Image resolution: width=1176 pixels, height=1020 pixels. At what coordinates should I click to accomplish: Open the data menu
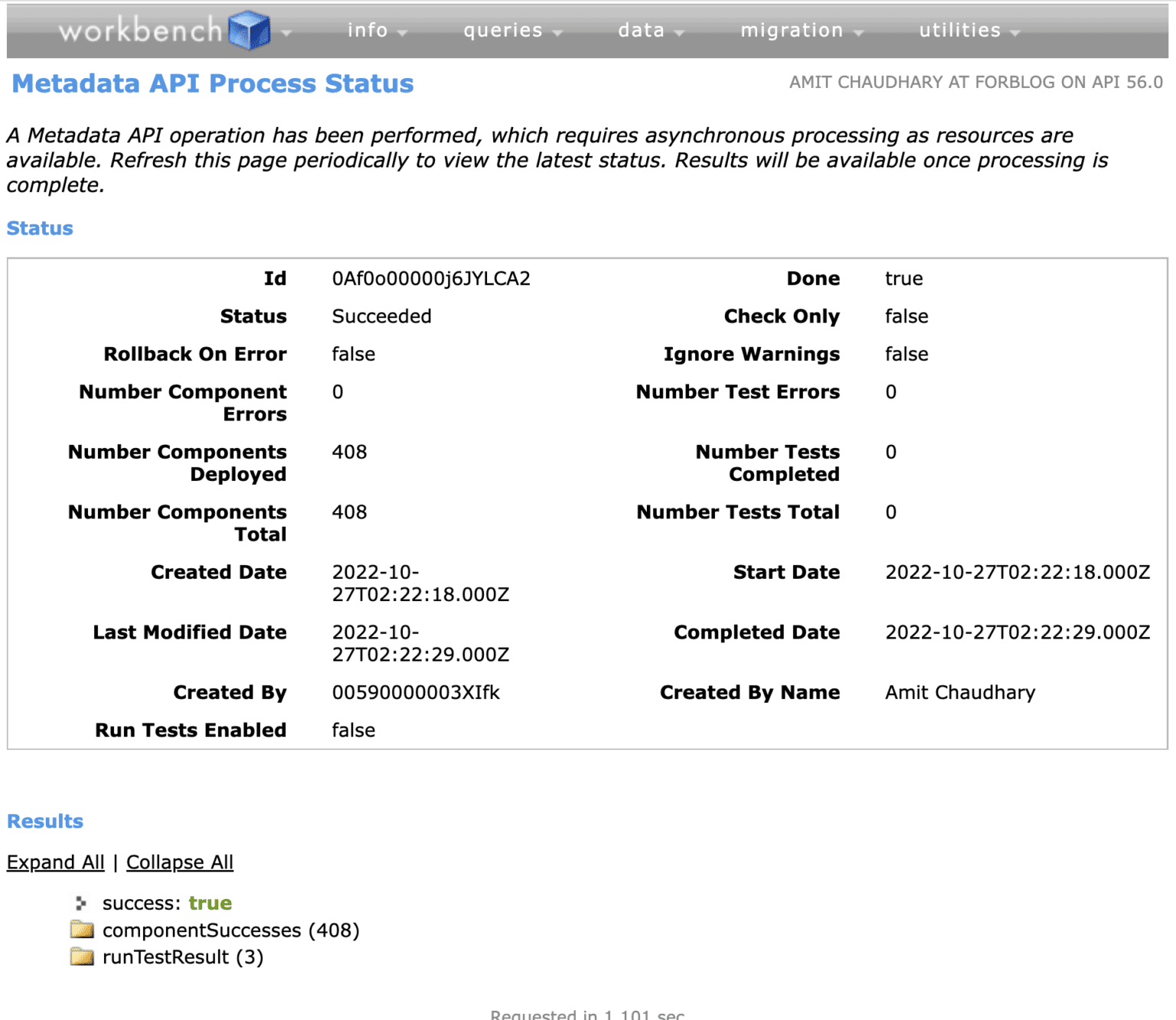tap(642, 31)
